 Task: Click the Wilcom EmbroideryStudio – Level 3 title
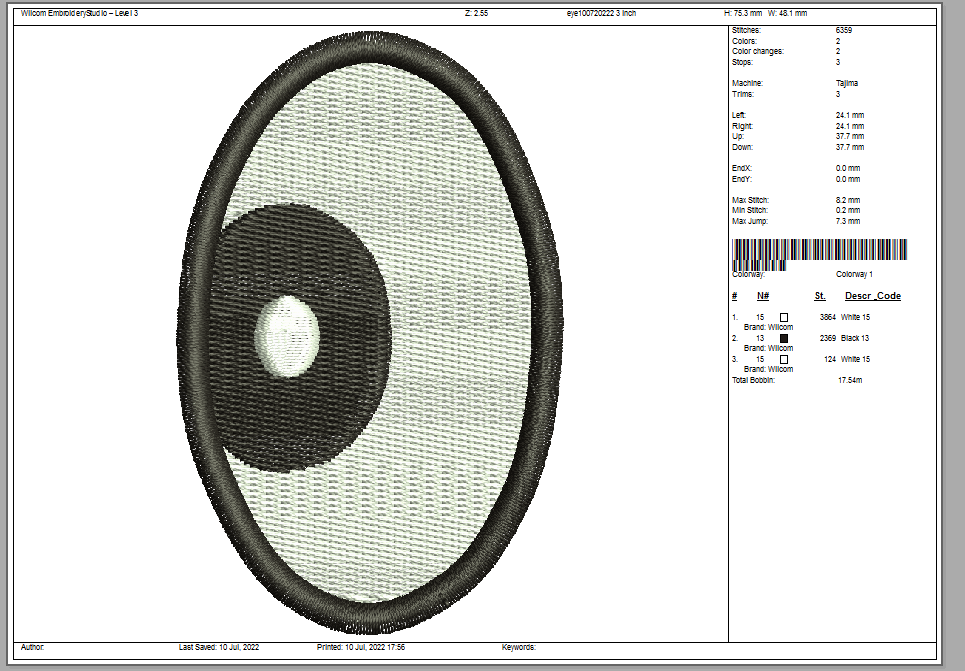click(x=80, y=13)
